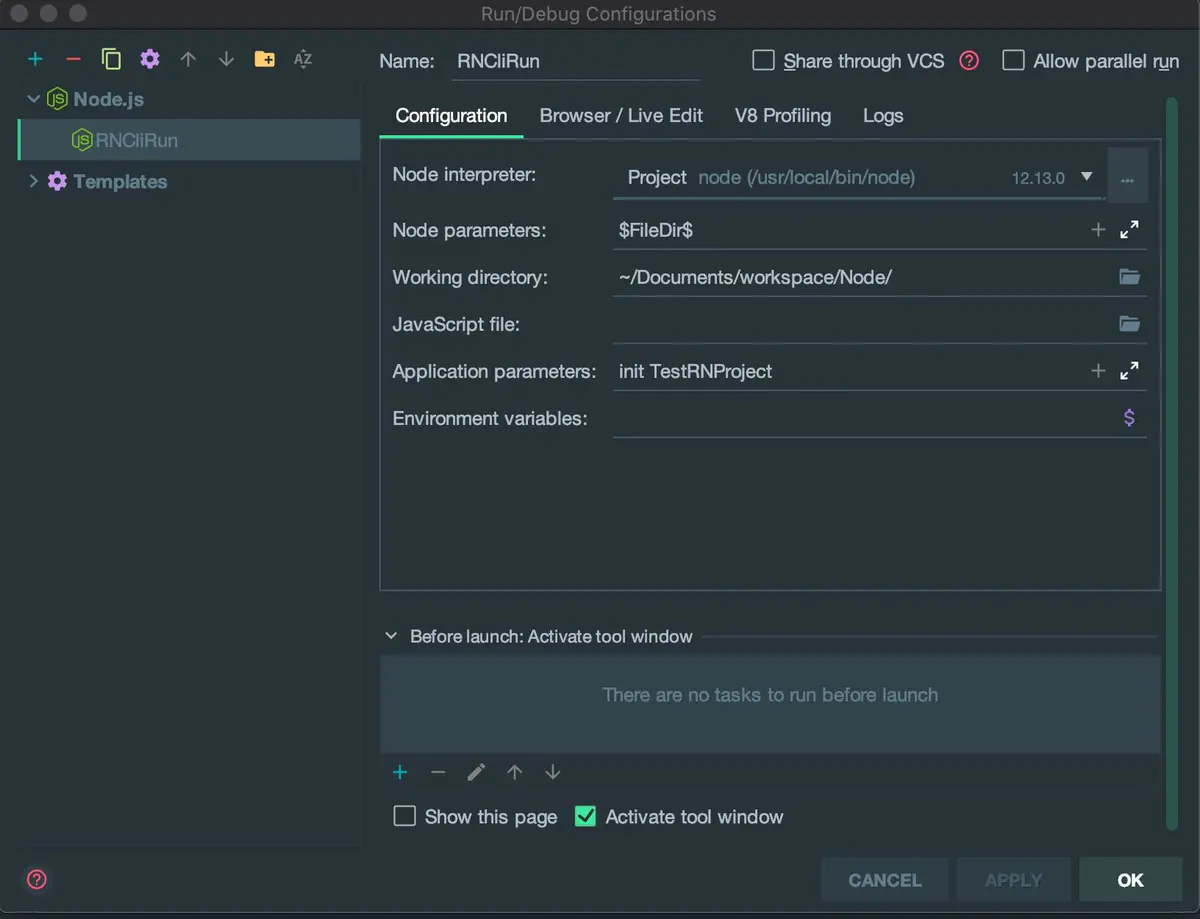This screenshot has height=919, width=1200.
Task: Open the Node interpreter dropdown
Action: click(1087, 177)
